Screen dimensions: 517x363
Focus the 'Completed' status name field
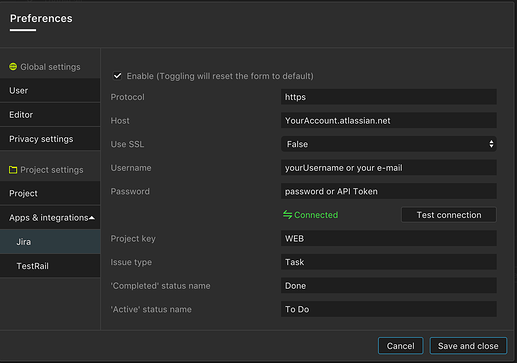(389, 285)
